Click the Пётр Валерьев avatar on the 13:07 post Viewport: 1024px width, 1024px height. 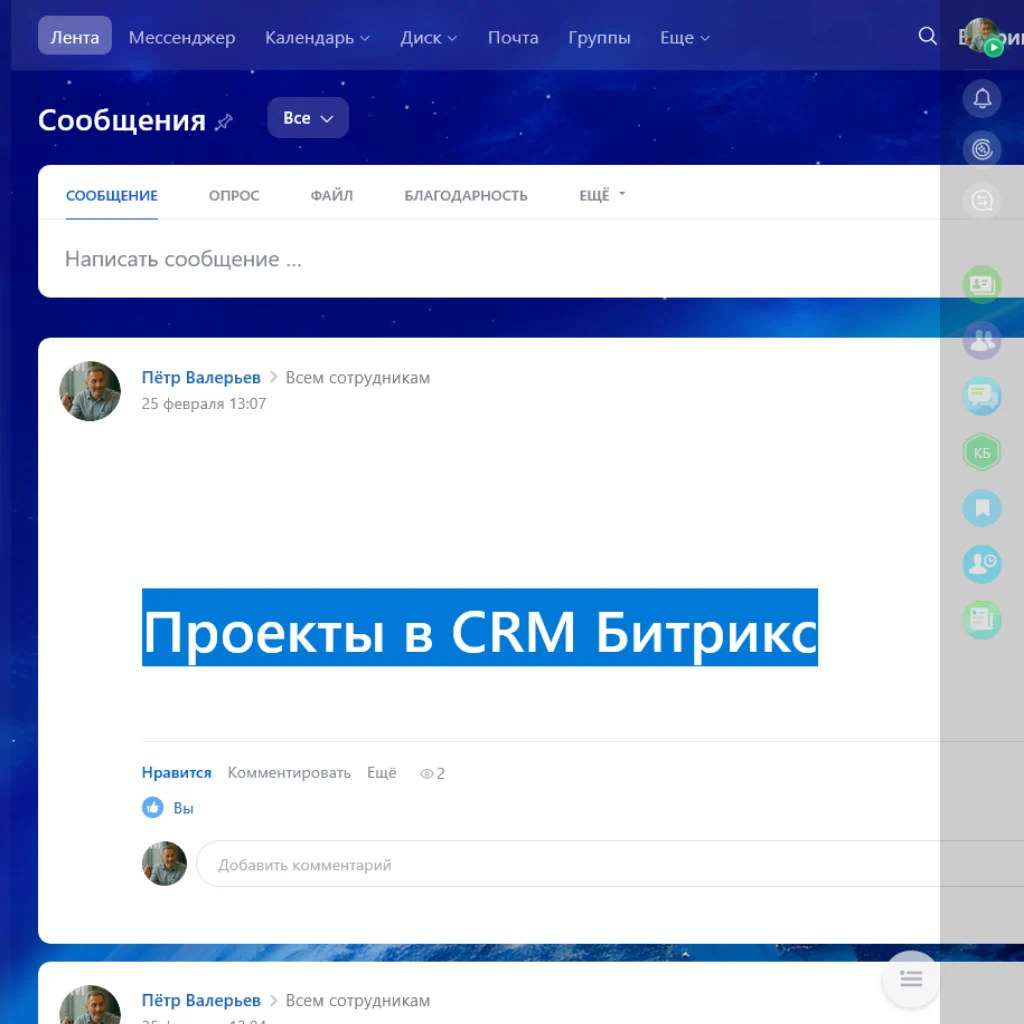tap(90, 391)
